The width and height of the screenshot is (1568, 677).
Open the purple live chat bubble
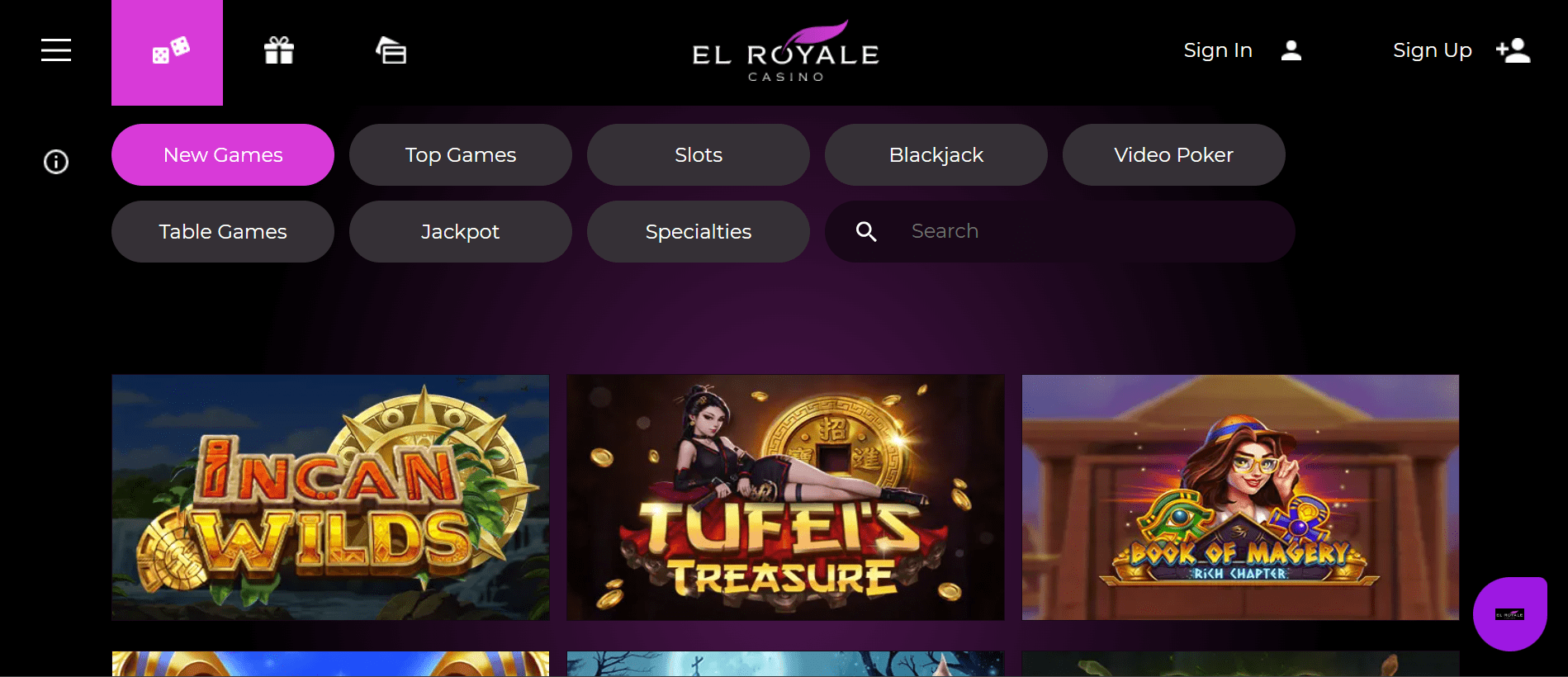point(1510,613)
